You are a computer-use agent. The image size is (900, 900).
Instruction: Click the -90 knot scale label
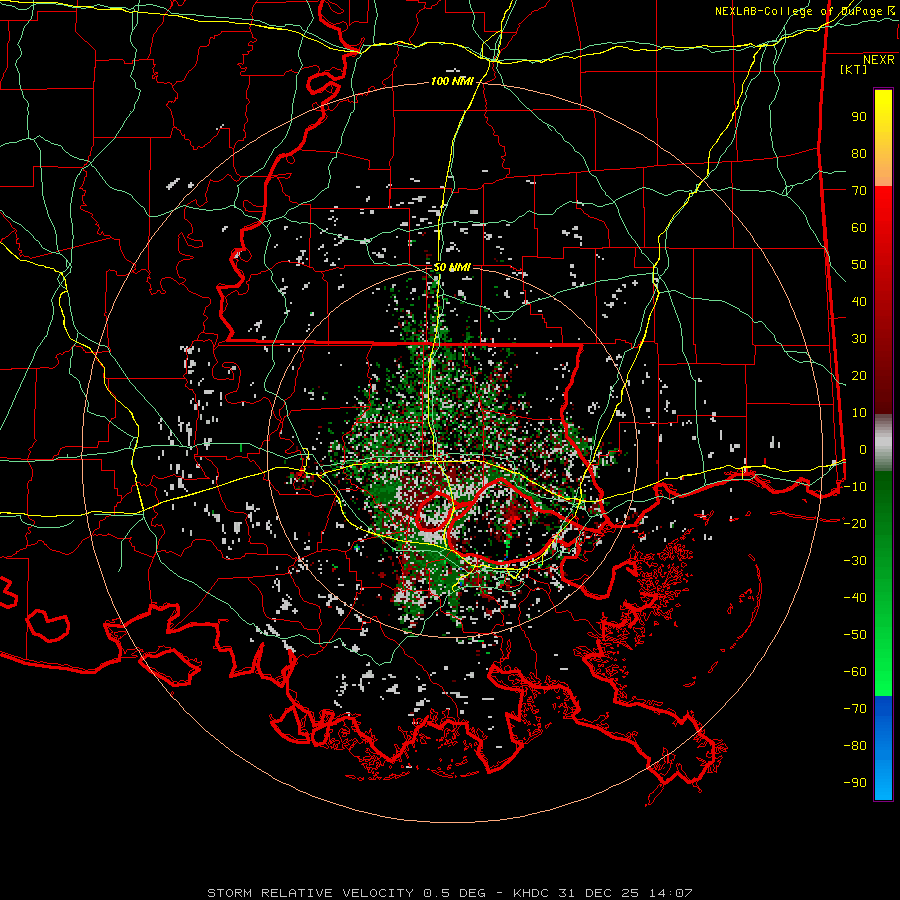pyautogui.click(x=855, y=783)
